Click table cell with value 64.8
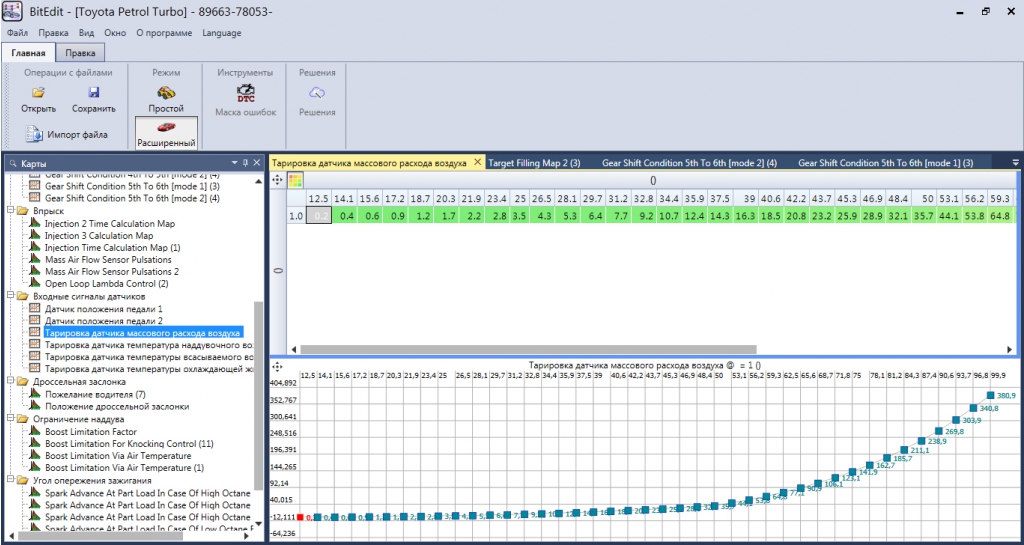The width and height of the screenshot is (1024, 545). click(999, 215)
